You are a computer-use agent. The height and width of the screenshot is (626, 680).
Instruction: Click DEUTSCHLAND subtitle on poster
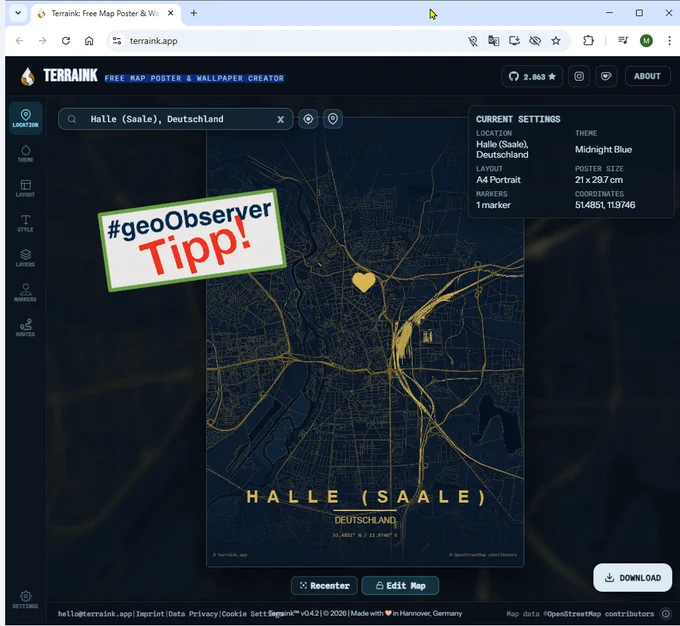[x=365, y=520]
